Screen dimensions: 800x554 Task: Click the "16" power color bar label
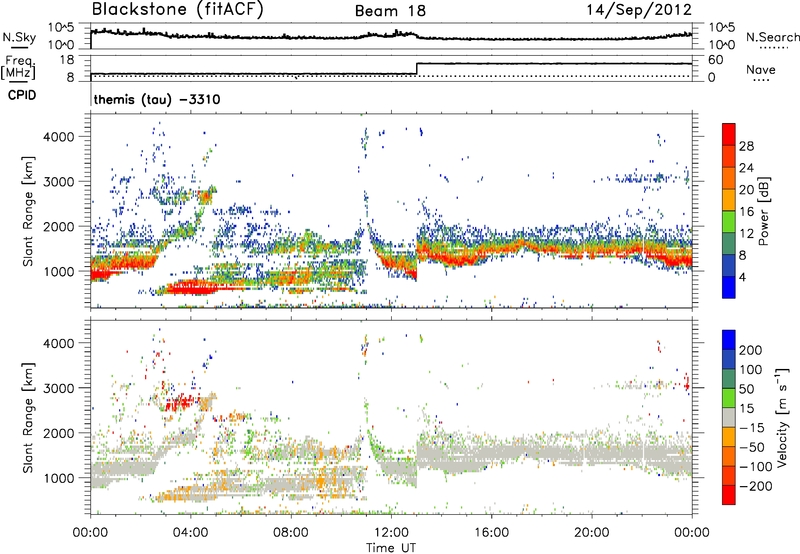coord(746,212)
